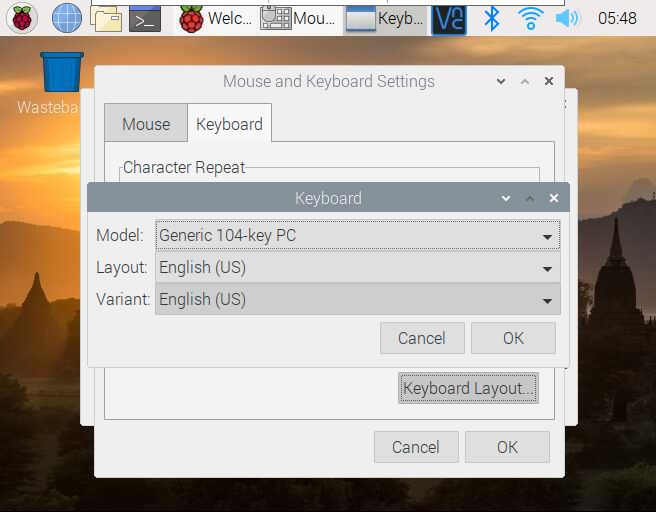Launch the web browser globe icon

coord(67,18)
